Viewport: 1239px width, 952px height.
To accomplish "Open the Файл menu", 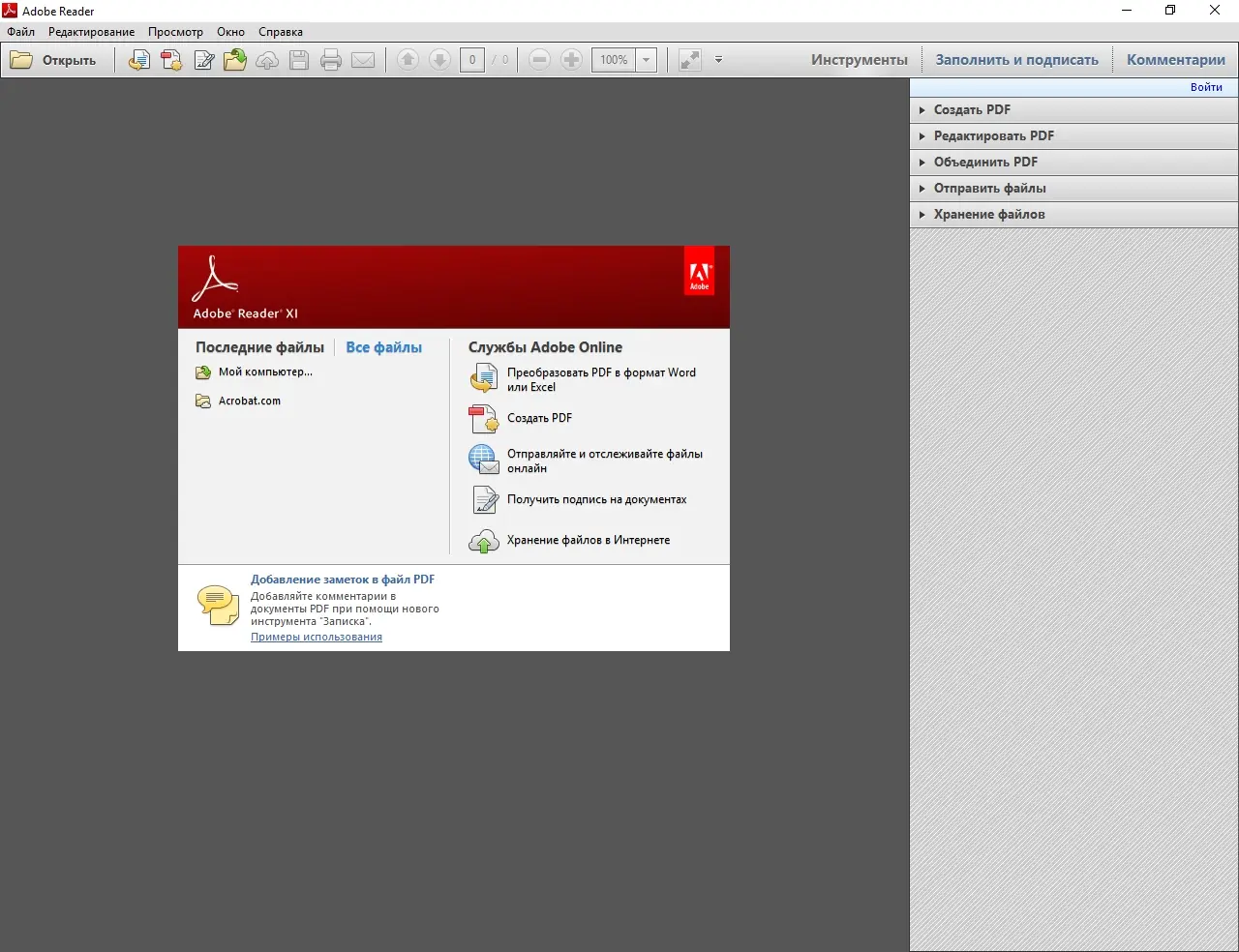I will coord(19,31).
